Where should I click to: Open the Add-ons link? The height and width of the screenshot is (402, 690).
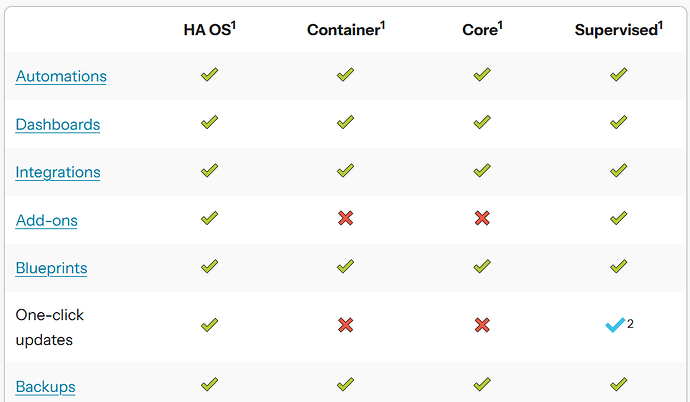(46, 220)
